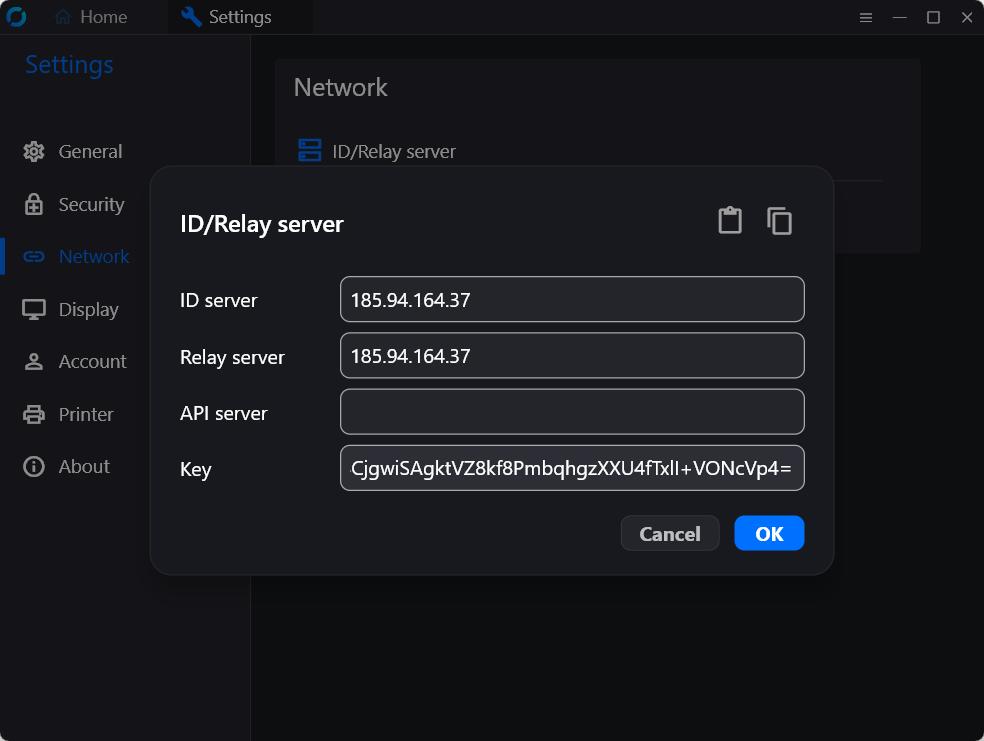984x741 pixels.
Task: Open the hamburger menu in title bar
Action: tap(866, 18)
